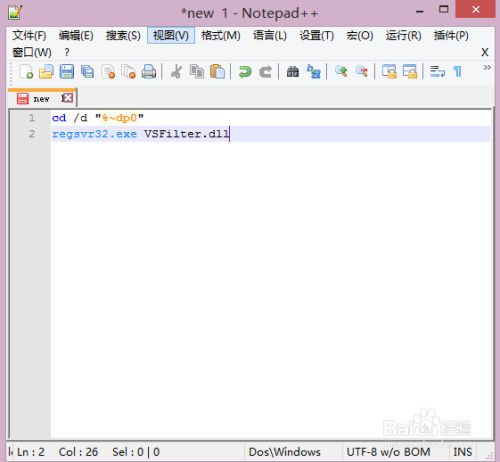Open the 视图(V) menu

click(171, 35)
